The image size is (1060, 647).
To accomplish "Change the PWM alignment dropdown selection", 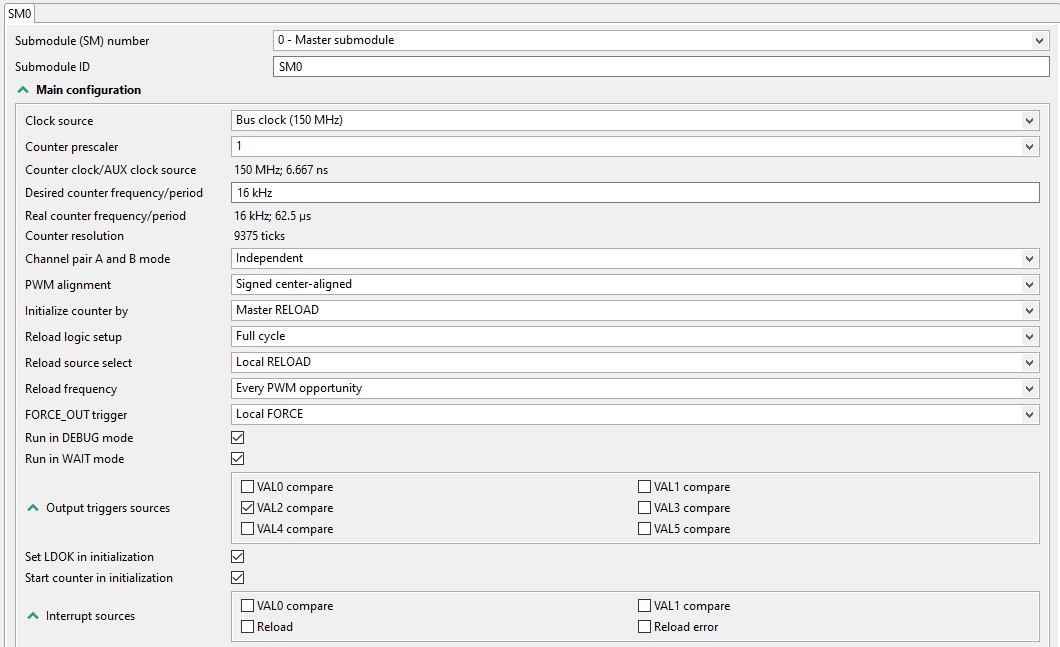I will point(635,285).
